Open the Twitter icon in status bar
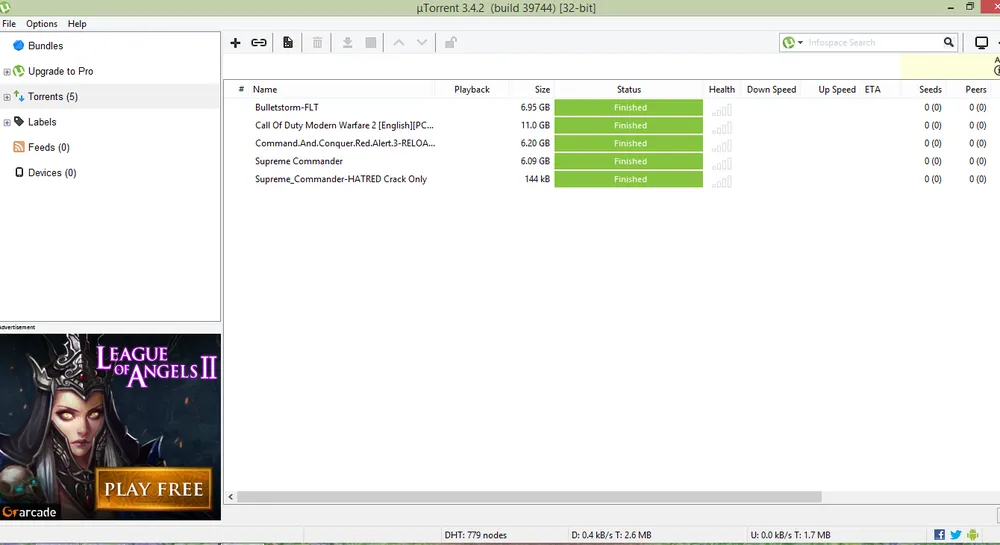 point(955,535)
